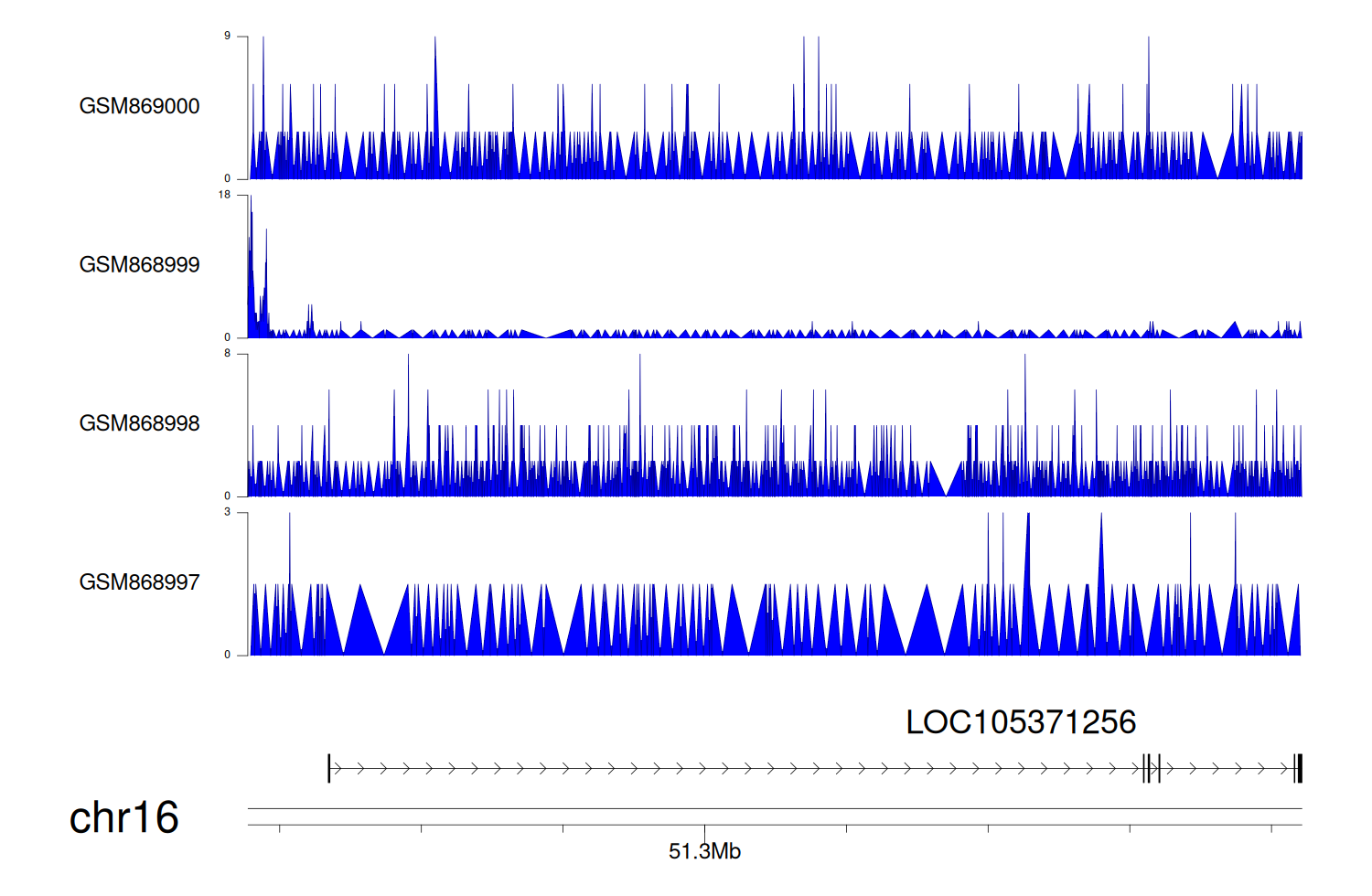Select the GSM868999 track label
The image size is (1372, 896).
click(x=139, y=265)
